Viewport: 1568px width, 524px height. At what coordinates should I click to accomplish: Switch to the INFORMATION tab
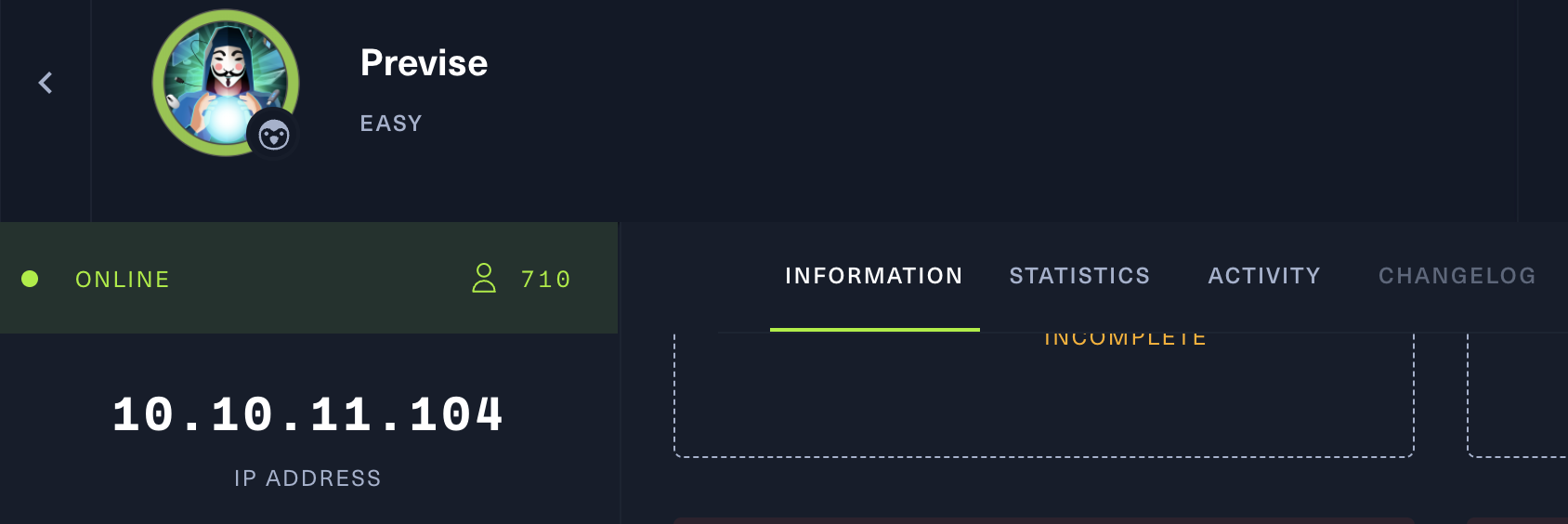tap(874, 276)
